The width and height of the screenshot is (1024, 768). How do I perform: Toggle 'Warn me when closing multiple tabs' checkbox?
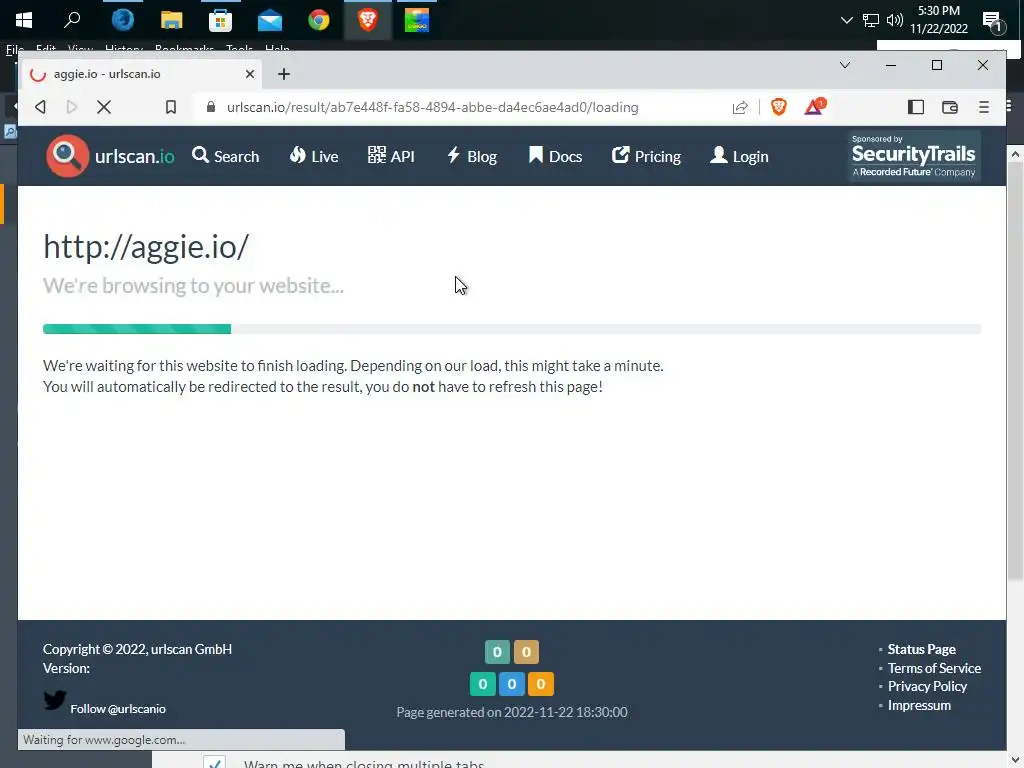coord(214,761)
